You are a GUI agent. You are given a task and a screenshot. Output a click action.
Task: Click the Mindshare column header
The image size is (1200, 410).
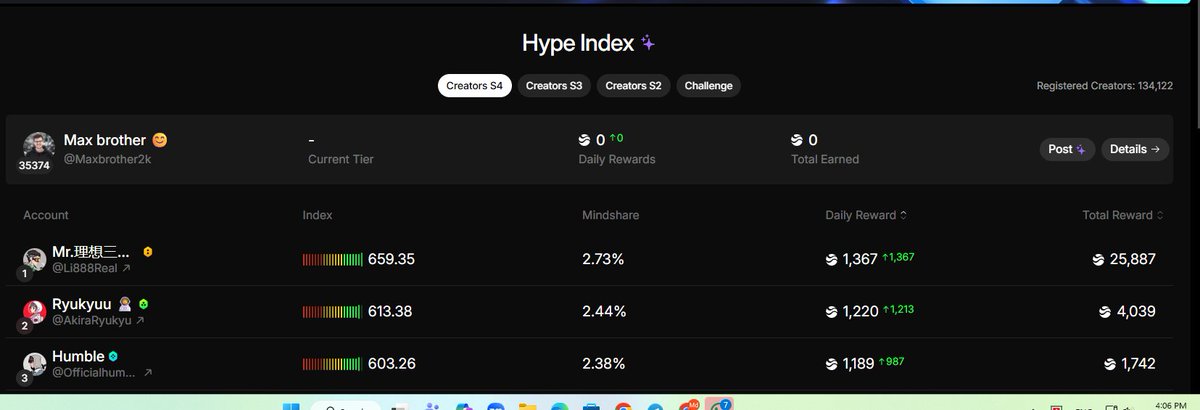coord(611,215)
